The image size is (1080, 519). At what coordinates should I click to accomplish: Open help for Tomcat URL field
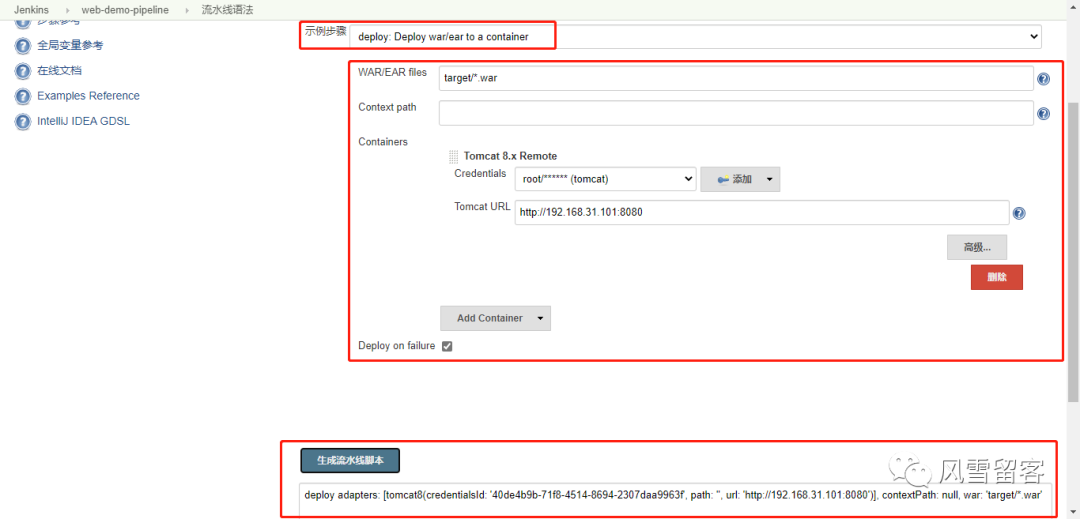coord(1020,213)
